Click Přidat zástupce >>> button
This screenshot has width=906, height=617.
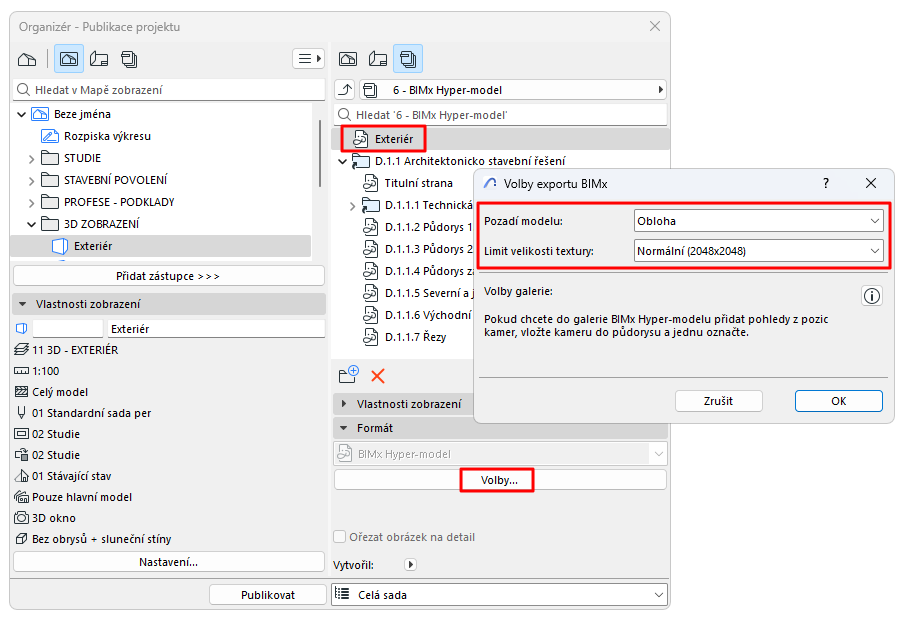point(169,276)
